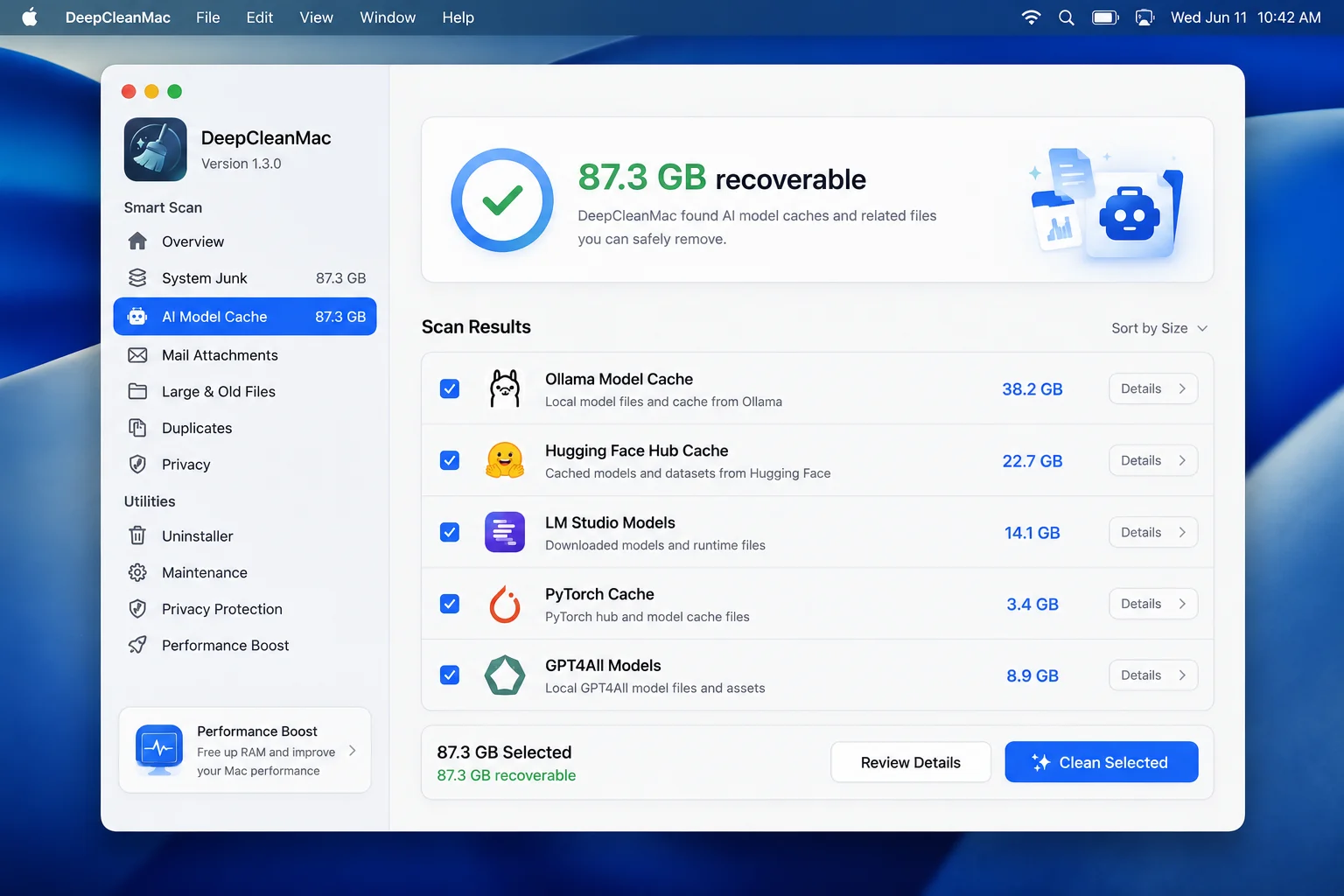Viewport: 1344px width, 896px height.
Task: Select Overview in the sidebar
Action: click(245, 241)
